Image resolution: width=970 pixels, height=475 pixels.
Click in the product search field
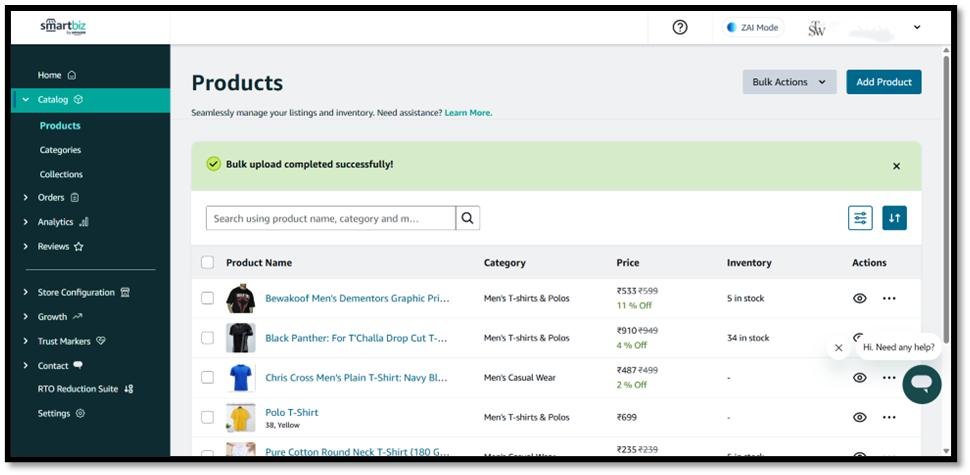pos(330,218)
